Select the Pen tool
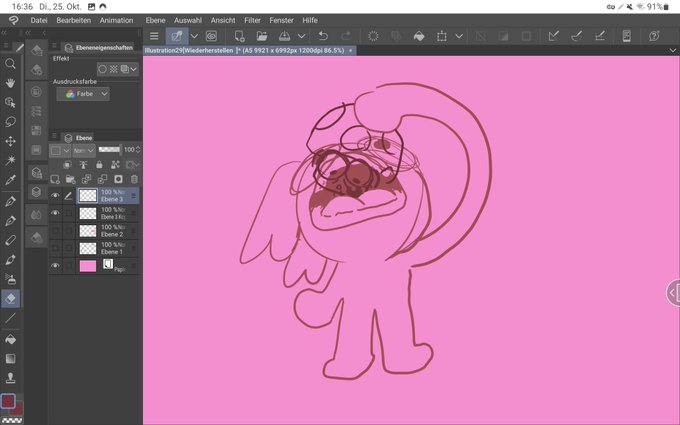Viewport: 680px width, 425px height. tap(10, 201)
